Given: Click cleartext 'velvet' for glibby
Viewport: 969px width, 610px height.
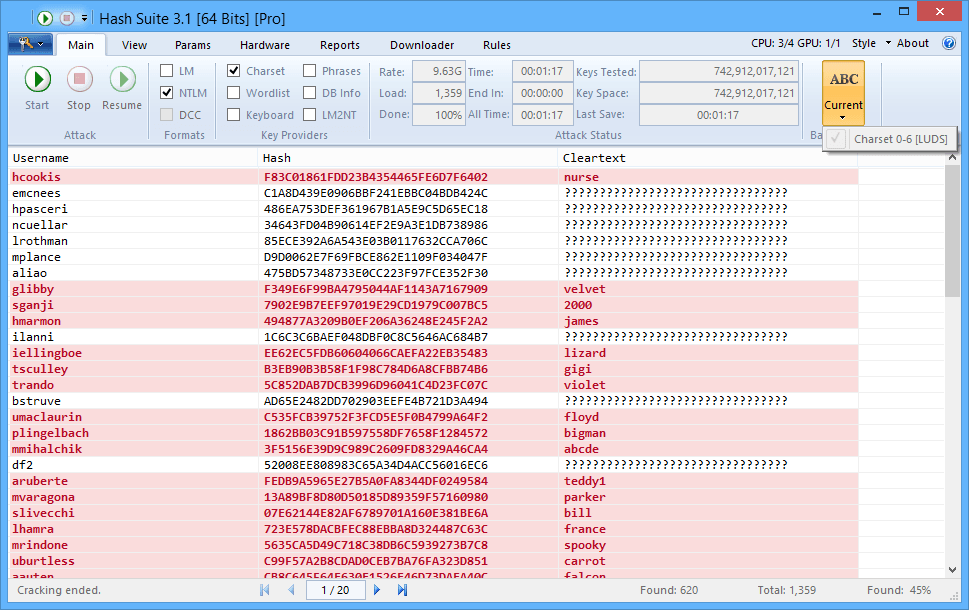Looking at the screenshot, I should 585,289.
